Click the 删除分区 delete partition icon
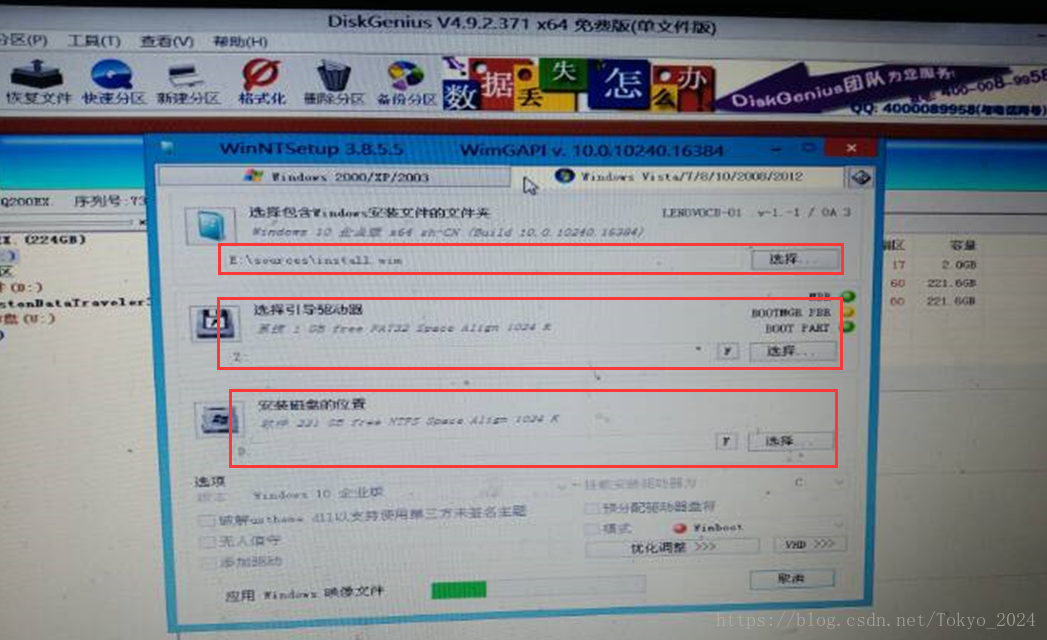The width and height of the screenshot is (1047, 640). (334, 84)
